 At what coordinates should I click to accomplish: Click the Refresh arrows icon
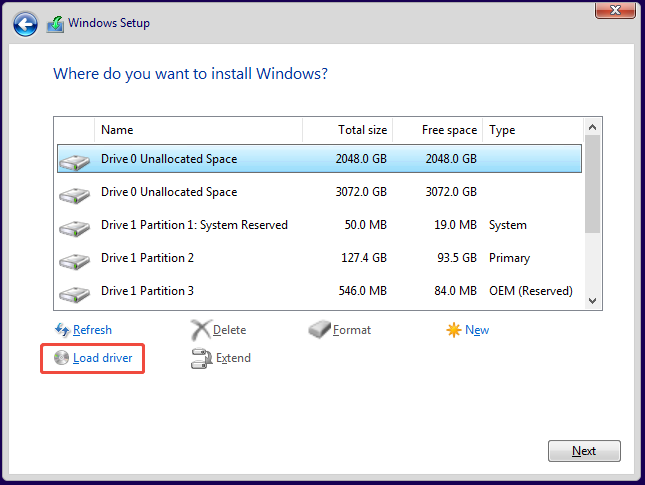click(x=62, y=330)
